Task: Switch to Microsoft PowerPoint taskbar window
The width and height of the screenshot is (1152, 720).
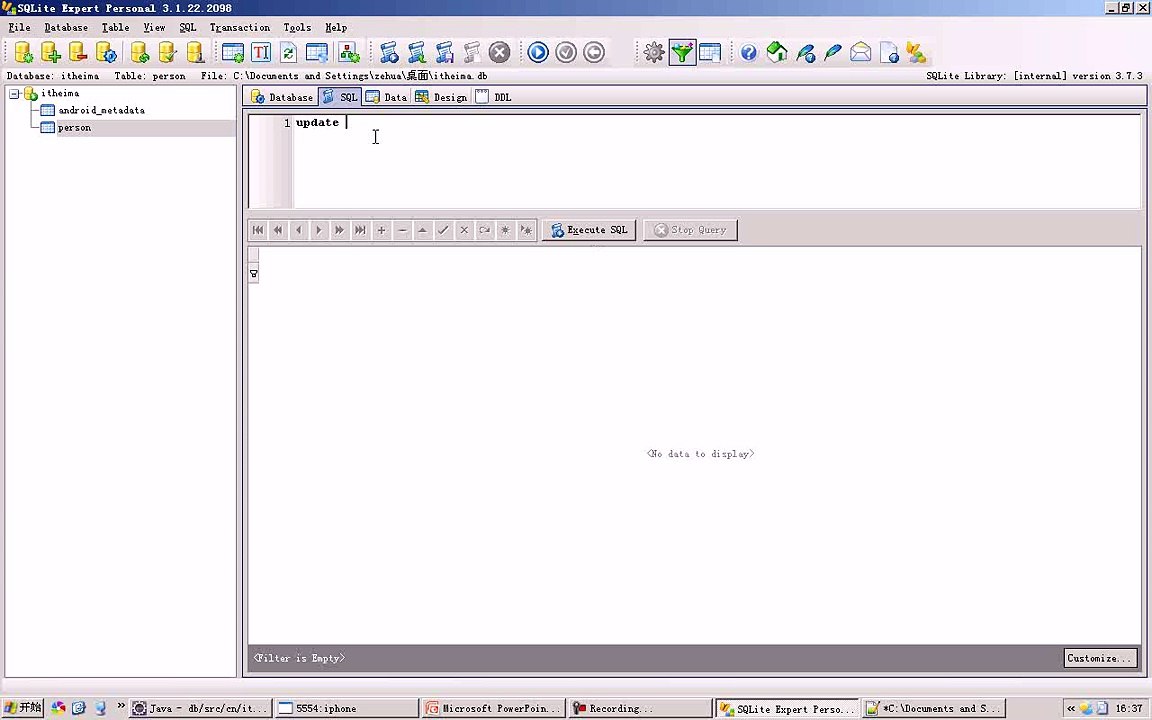Action: (494, 708)
